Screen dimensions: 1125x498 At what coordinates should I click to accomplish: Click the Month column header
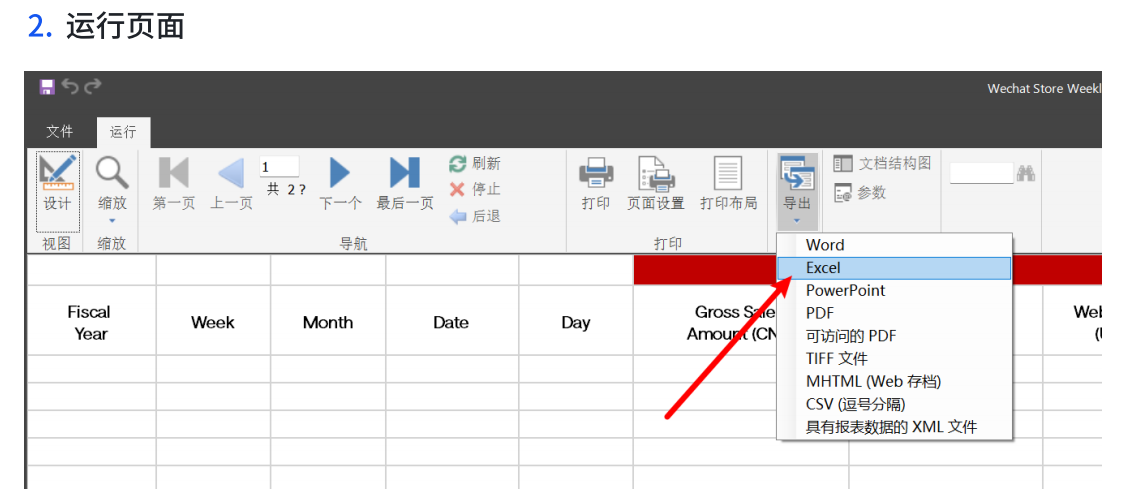[328, 323]
